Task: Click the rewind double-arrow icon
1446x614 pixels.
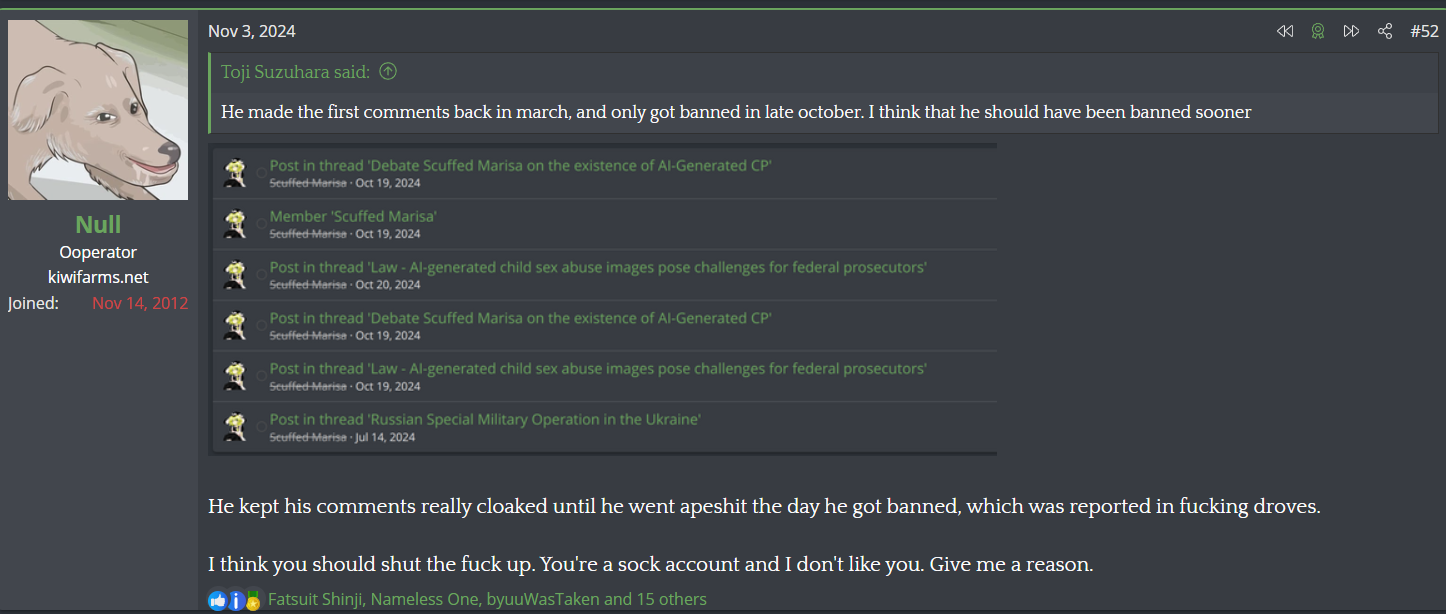Action: coord(1285,31)
